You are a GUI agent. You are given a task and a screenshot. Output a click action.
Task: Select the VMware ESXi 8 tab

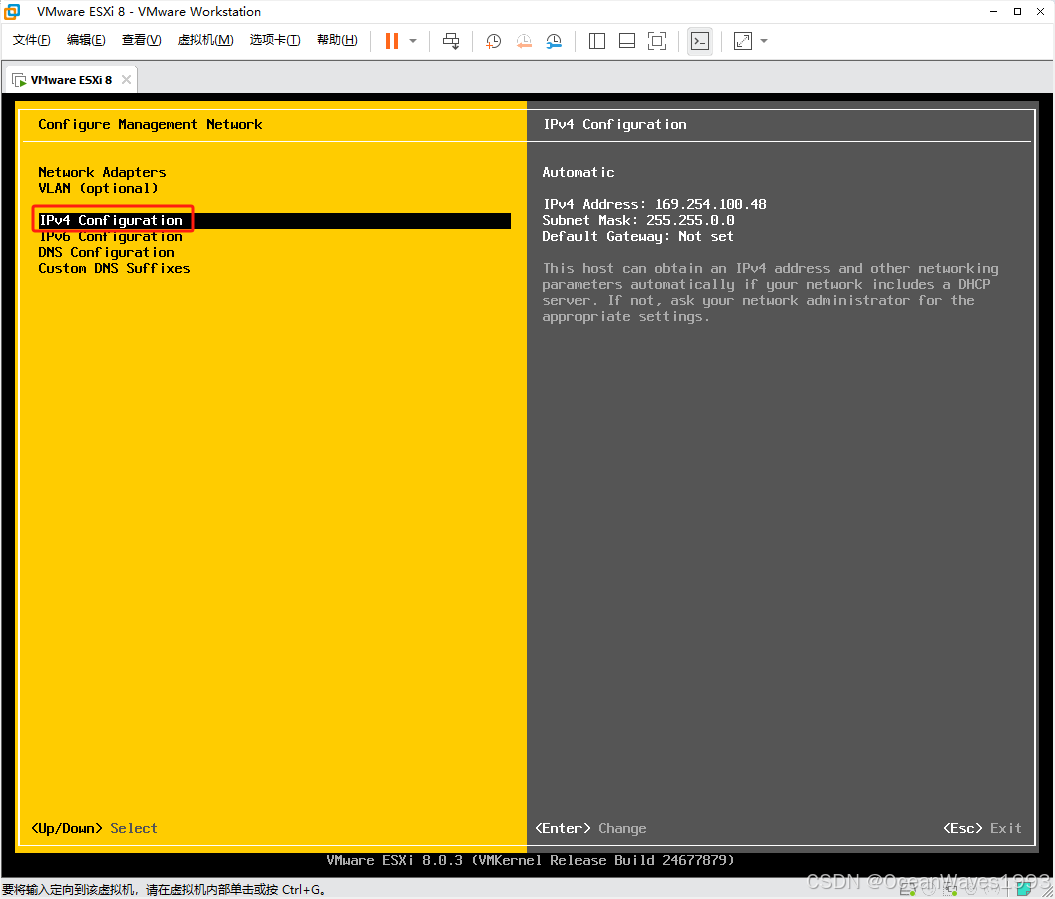pos(71,80)
